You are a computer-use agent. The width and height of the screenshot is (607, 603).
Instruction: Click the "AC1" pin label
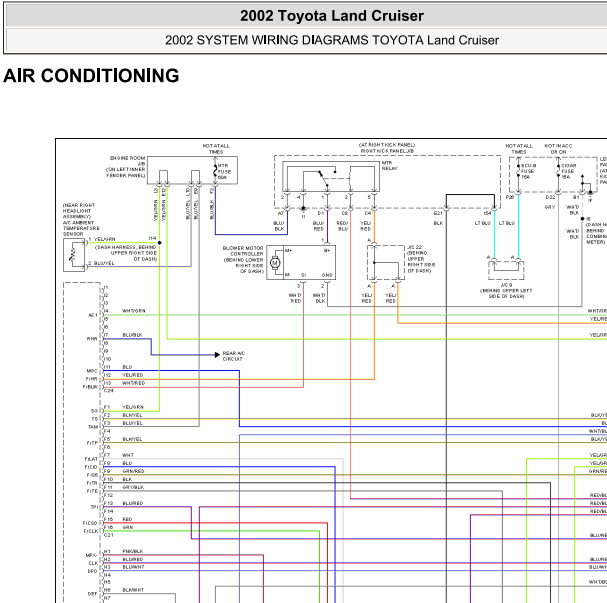[93, 315]
